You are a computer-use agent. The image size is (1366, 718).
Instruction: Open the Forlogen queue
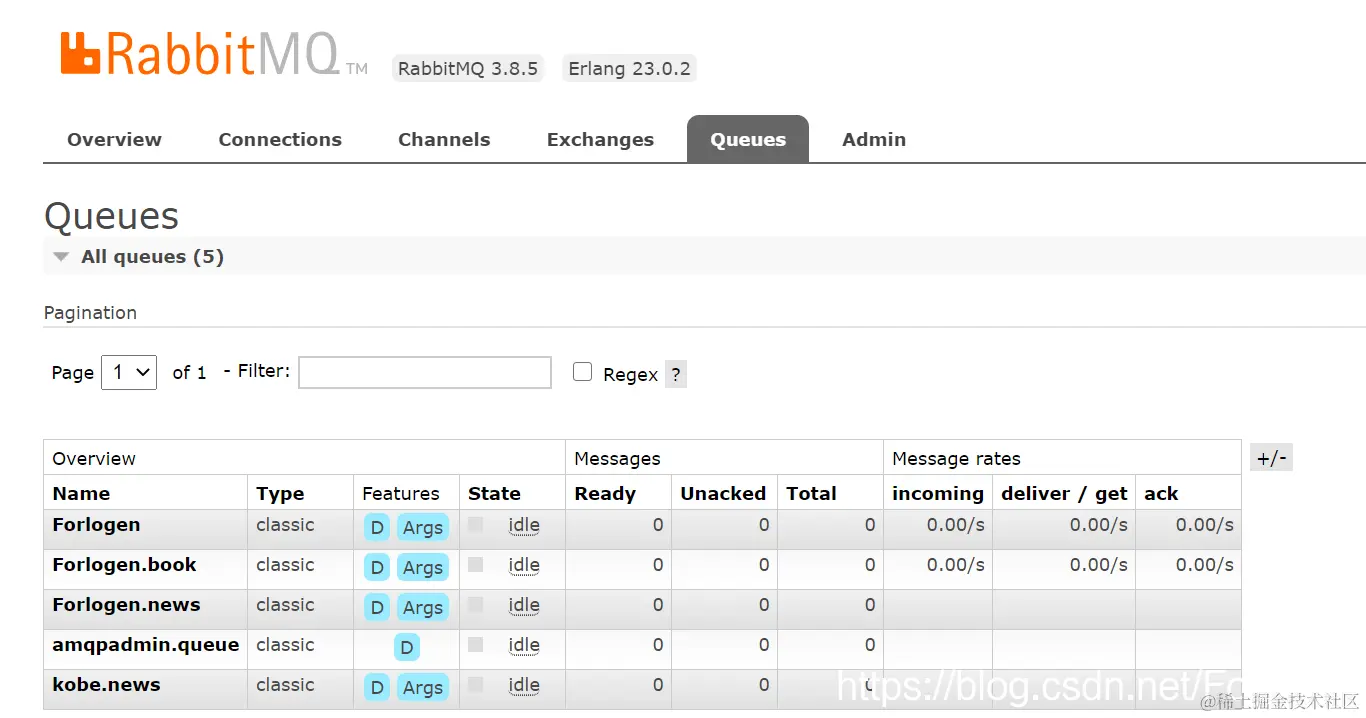(96, 525)
